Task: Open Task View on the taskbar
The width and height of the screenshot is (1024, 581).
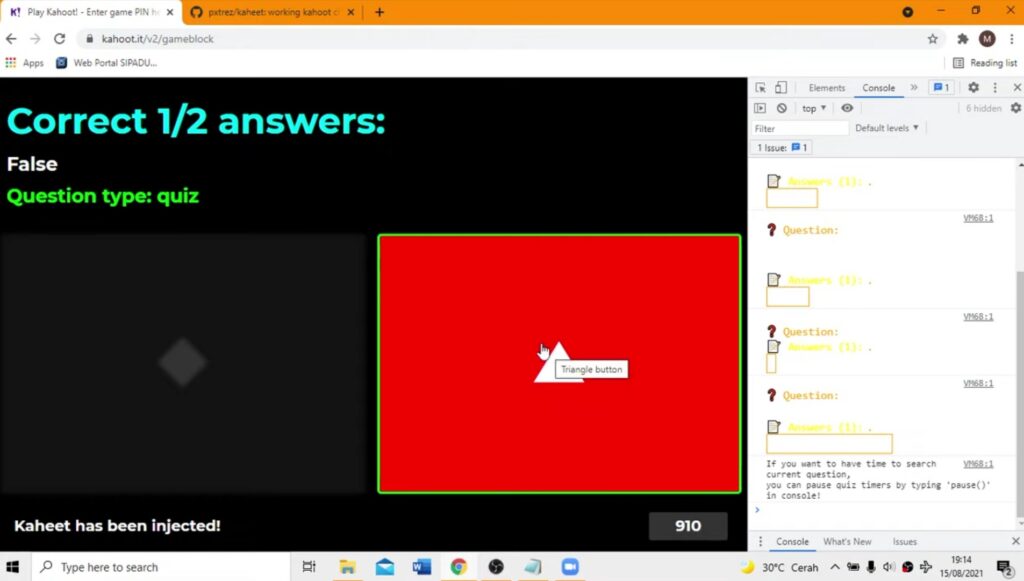Action: (309, 567)
